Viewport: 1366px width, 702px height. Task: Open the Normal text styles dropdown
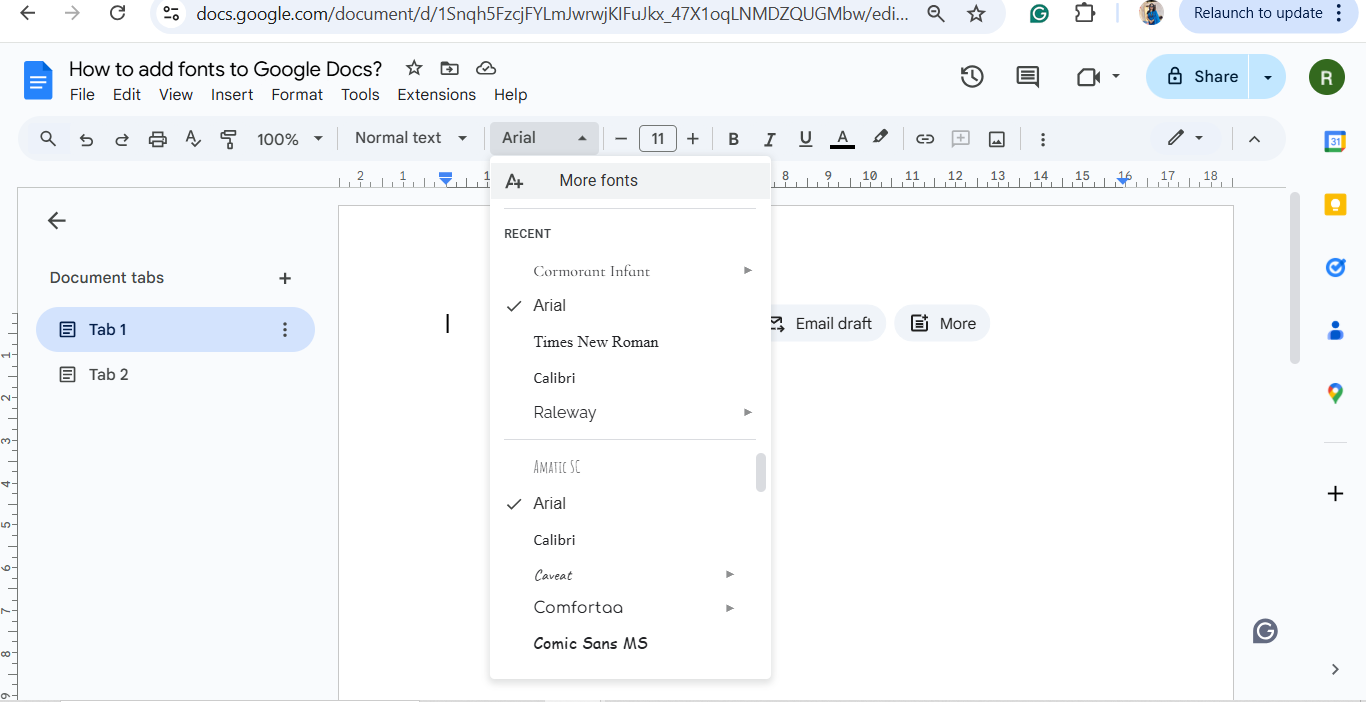point(411,138)
